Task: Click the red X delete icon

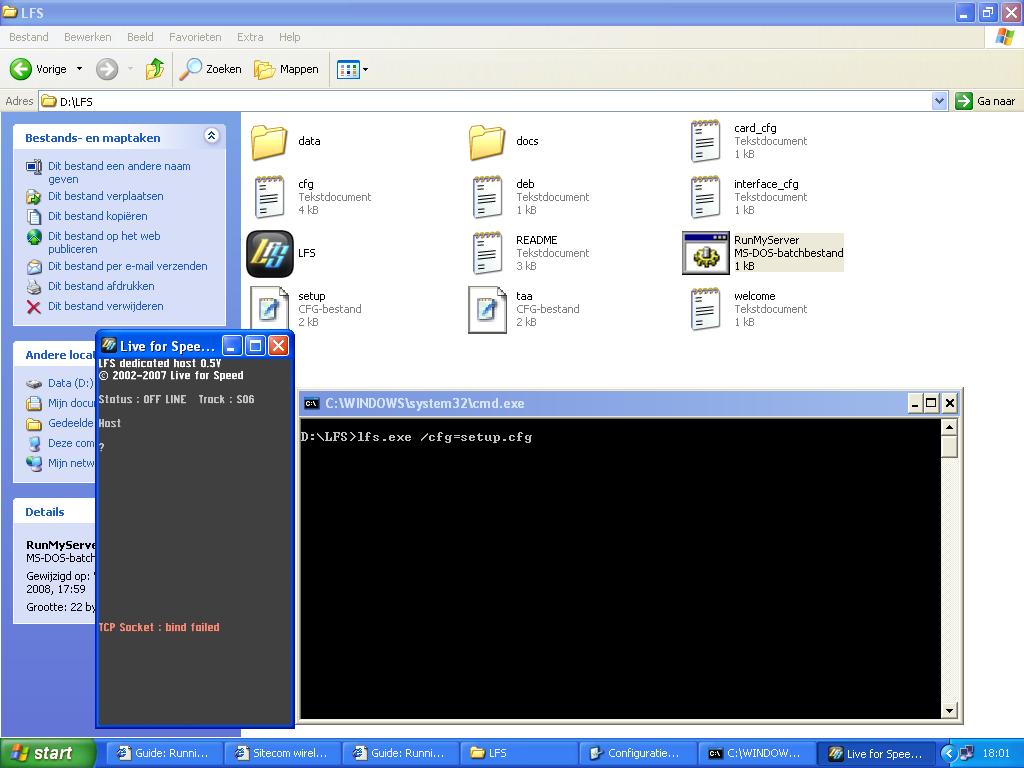Action: (34, 307)
